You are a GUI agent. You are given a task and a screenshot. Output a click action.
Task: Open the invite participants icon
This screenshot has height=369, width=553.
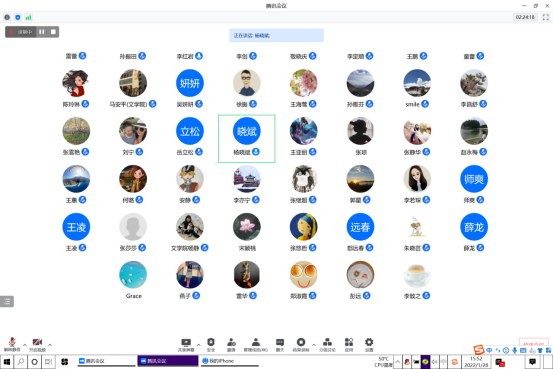tap(231, 345)
